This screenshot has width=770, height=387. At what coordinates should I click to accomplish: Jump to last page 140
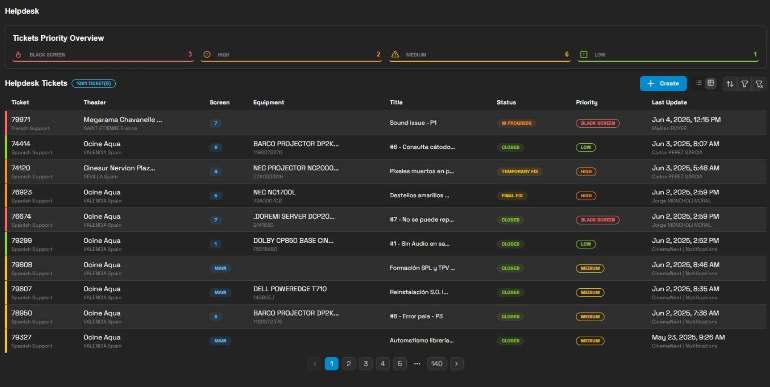(437, 364)
